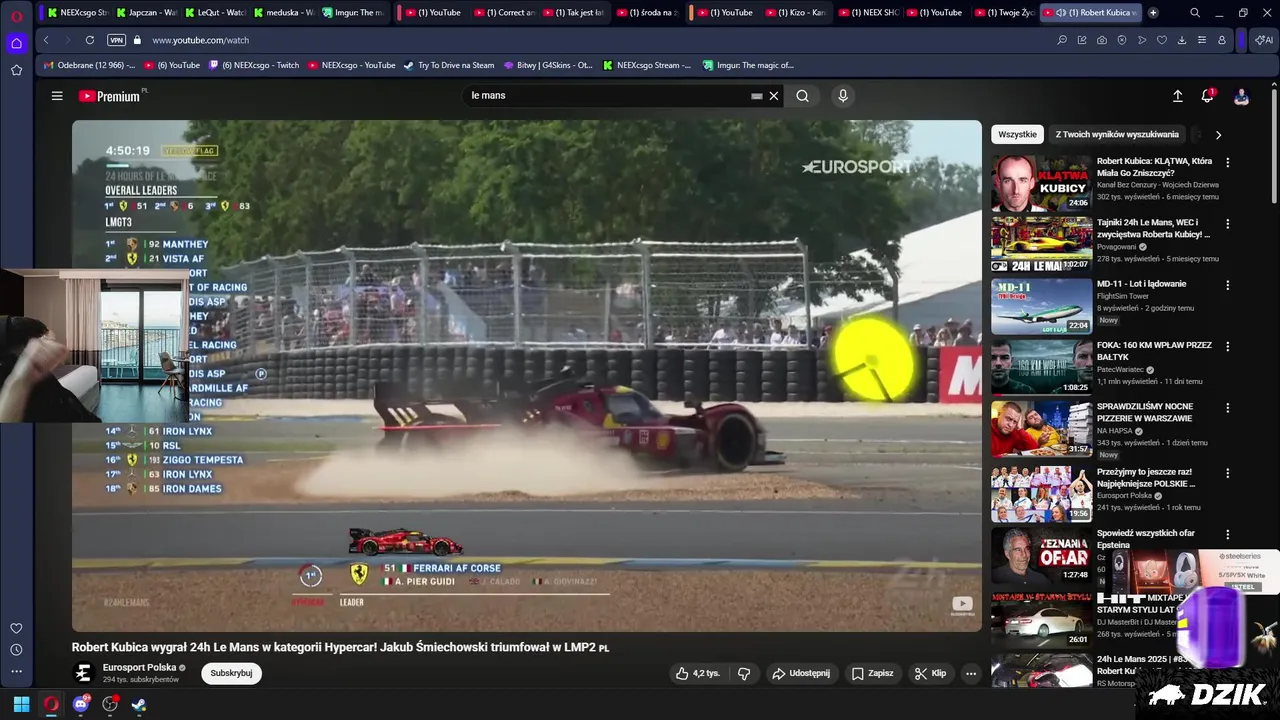This screenshot has width=1280, height=720.
Task: Open Discord from the taskbar
Action: click(80, 704)
